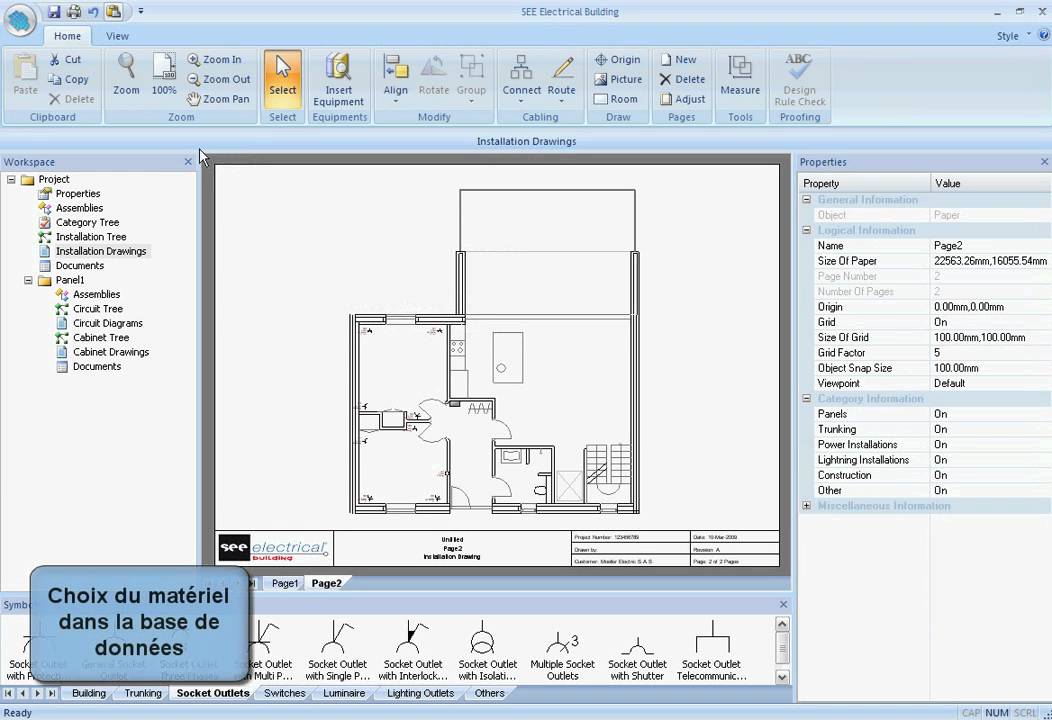Image resolution: width=1052 pixels, height=720 pixels.
Task: Open Insert Equipment
Action: 339,79
